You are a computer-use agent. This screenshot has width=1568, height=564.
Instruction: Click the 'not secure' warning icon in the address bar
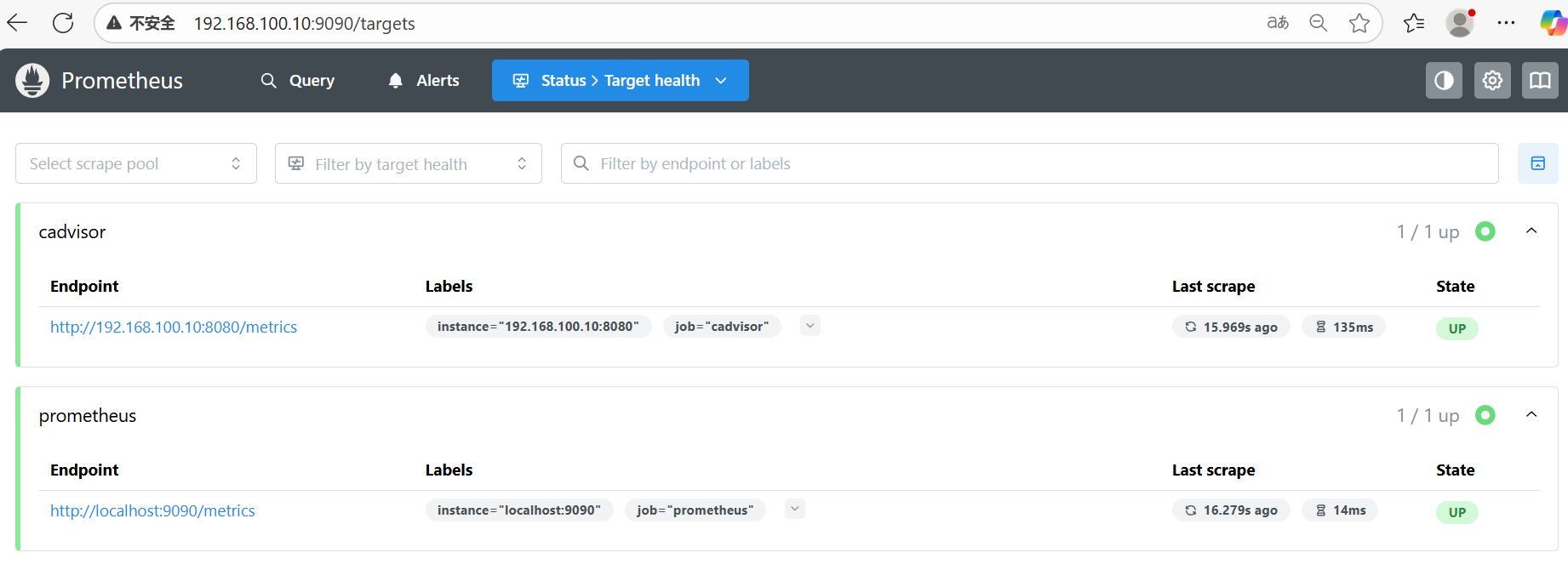coord(114,23)
